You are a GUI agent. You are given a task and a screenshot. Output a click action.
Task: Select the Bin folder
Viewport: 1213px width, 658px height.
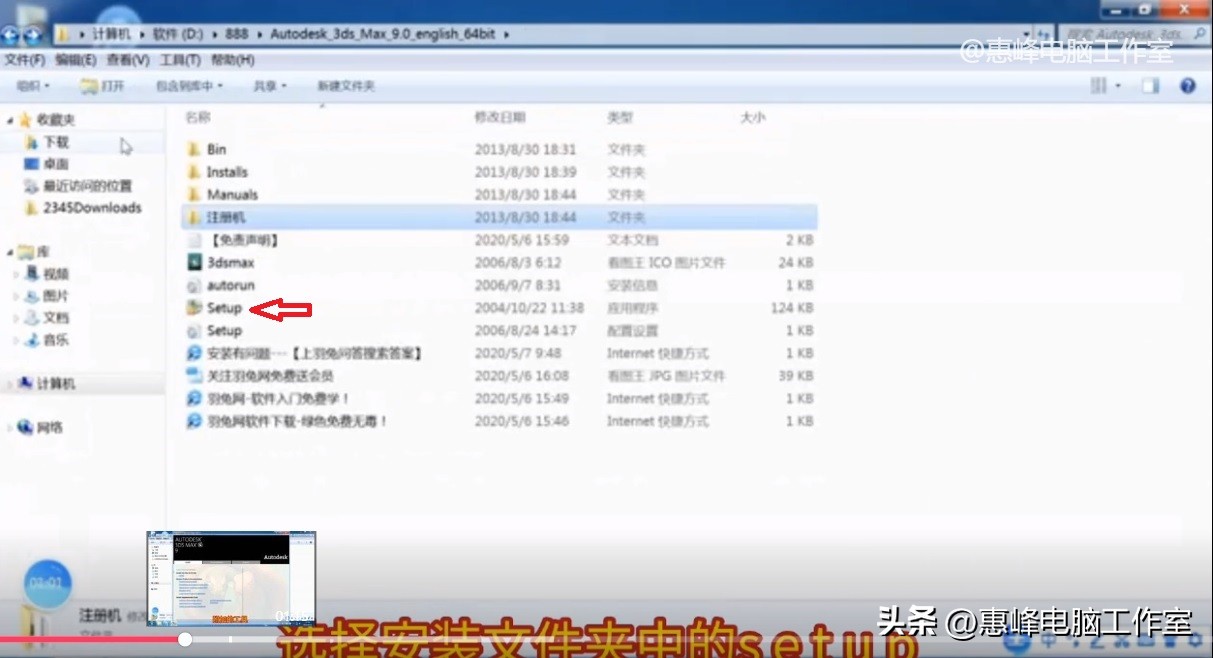coord(216,148)
